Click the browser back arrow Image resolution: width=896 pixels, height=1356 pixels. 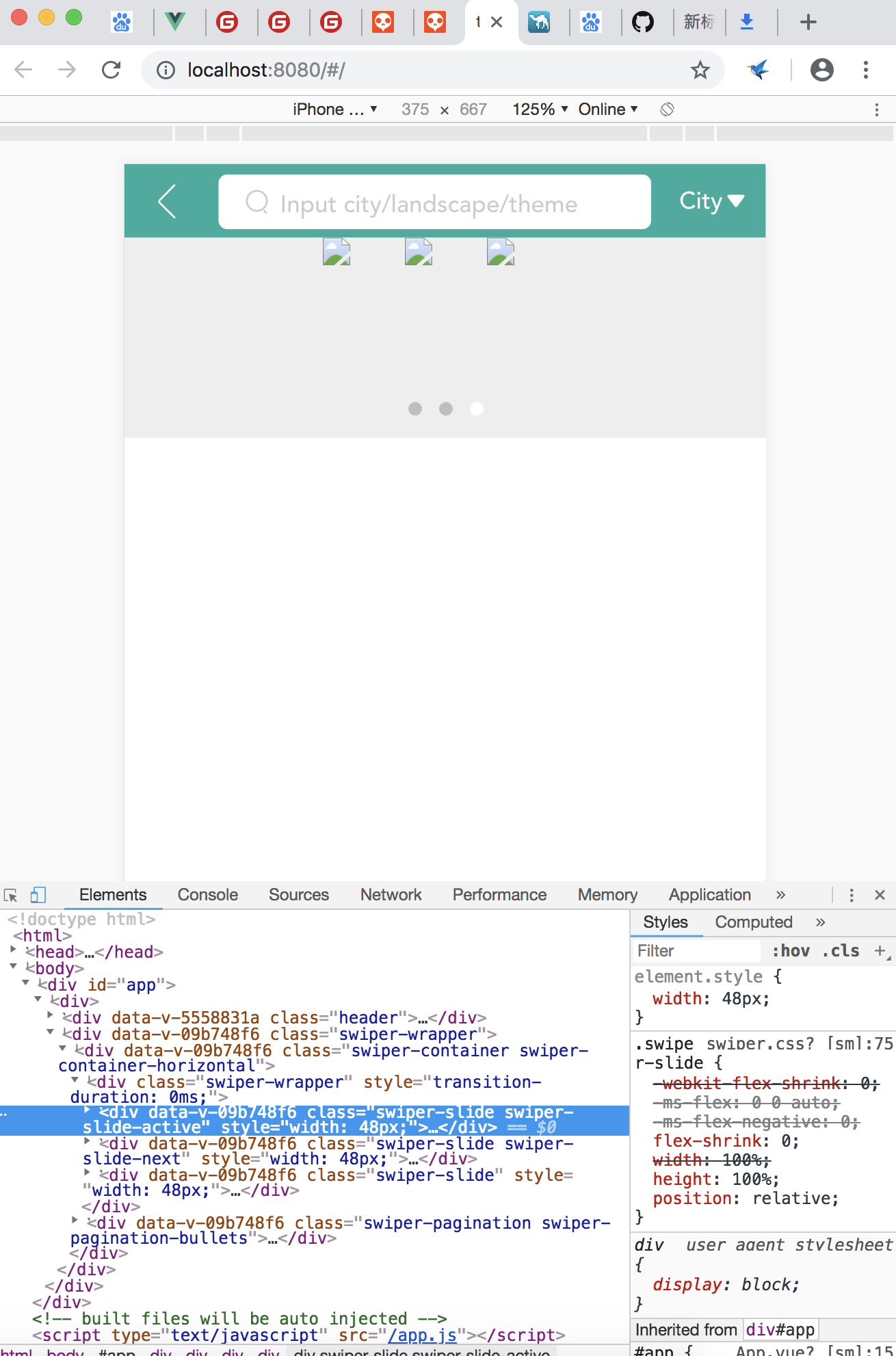23,70
